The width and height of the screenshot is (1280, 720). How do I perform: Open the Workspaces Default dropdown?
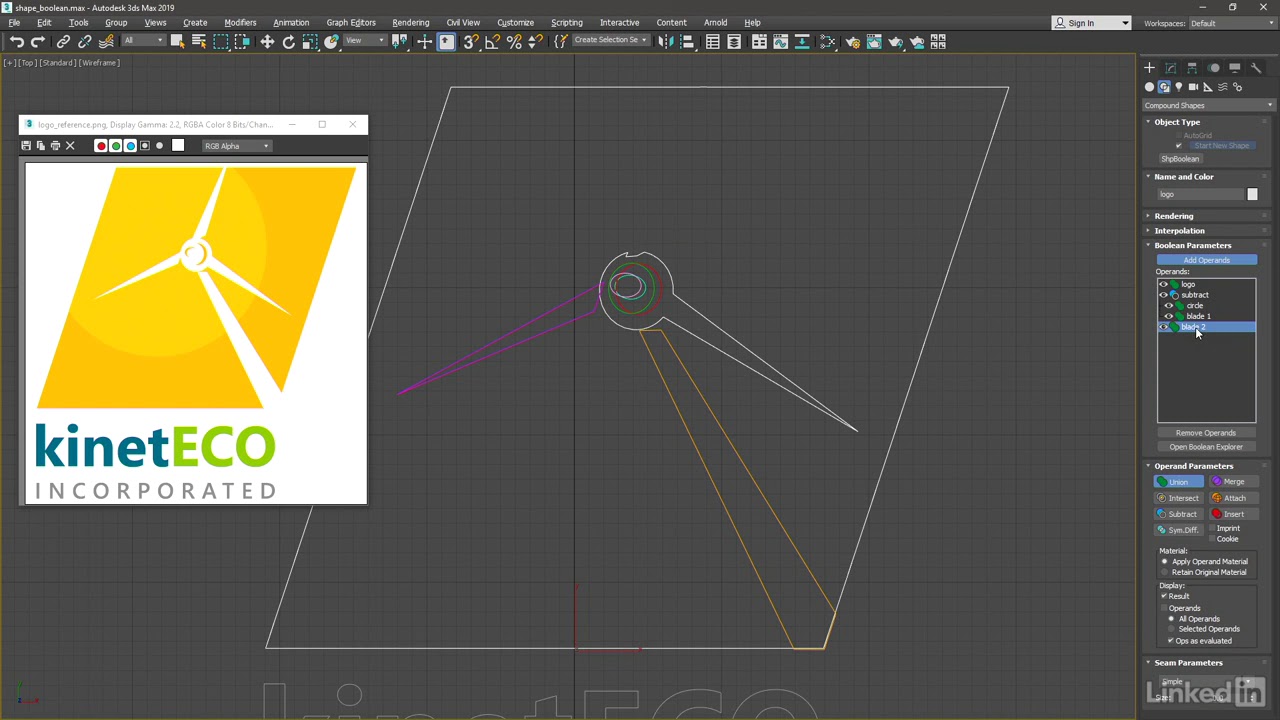click(1230, 23)
